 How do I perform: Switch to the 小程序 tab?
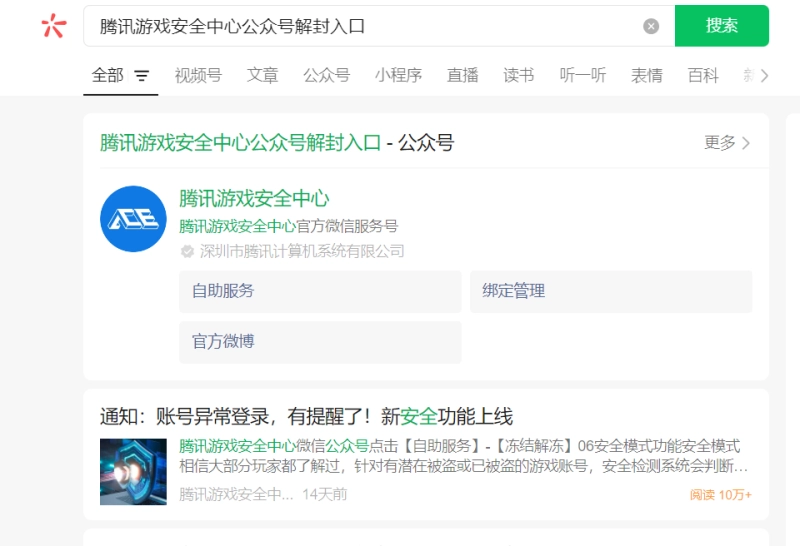pyautogui.click(x=398, y=76)
